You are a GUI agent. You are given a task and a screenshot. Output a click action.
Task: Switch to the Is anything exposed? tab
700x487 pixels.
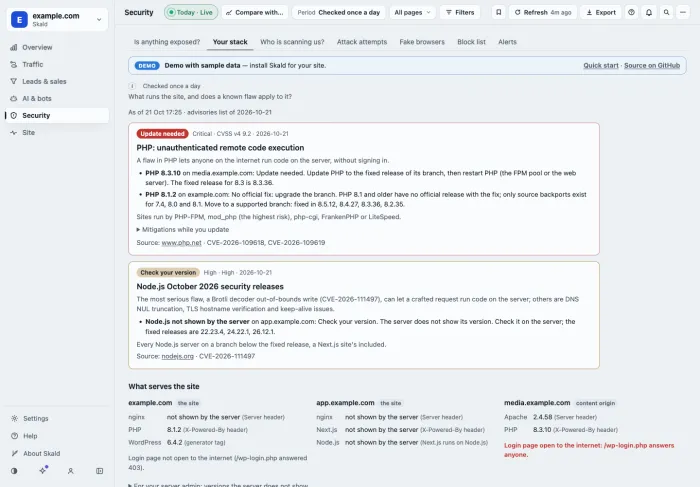(167, 42)
